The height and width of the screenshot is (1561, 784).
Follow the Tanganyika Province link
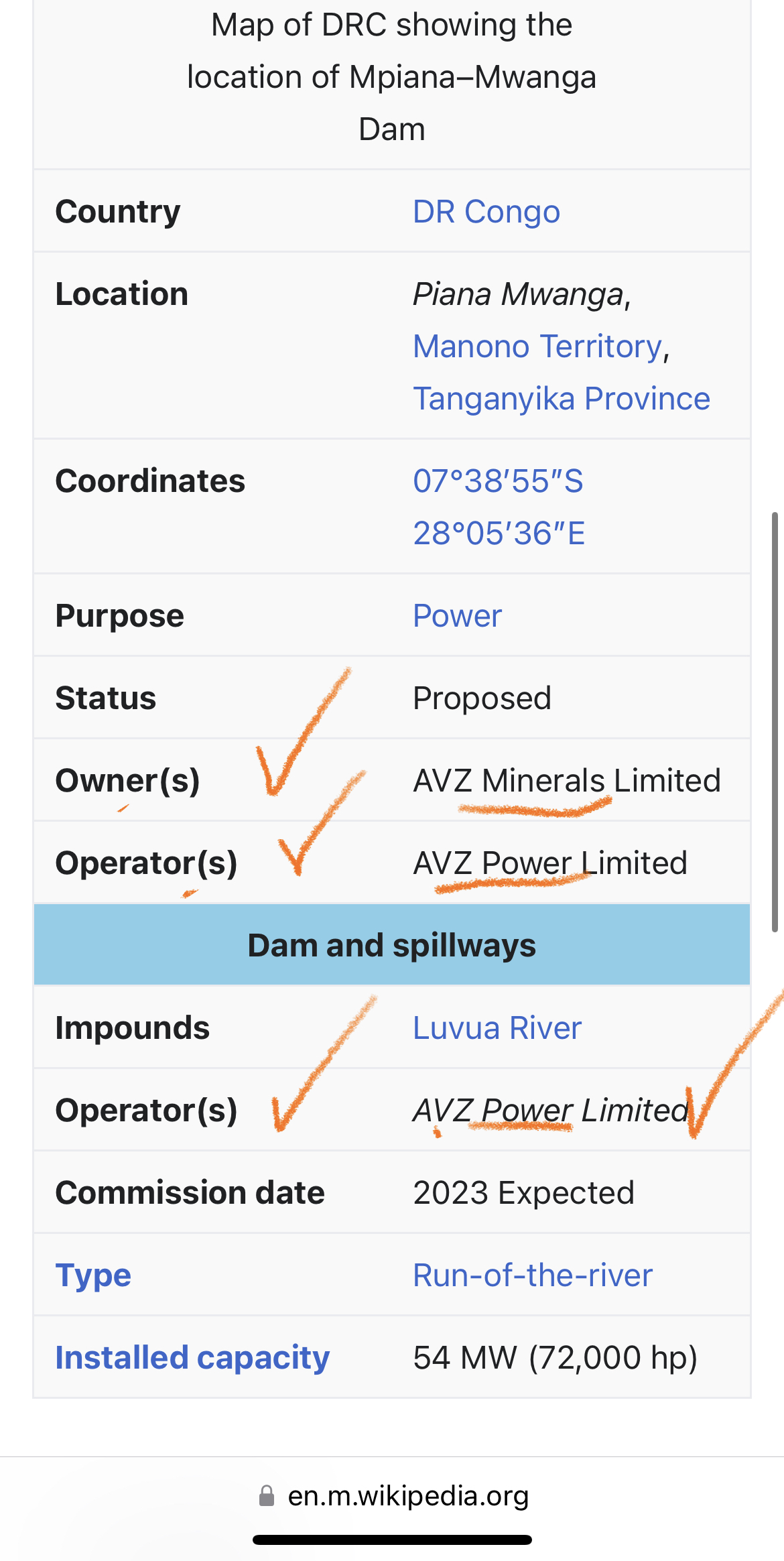pos(562,399)
